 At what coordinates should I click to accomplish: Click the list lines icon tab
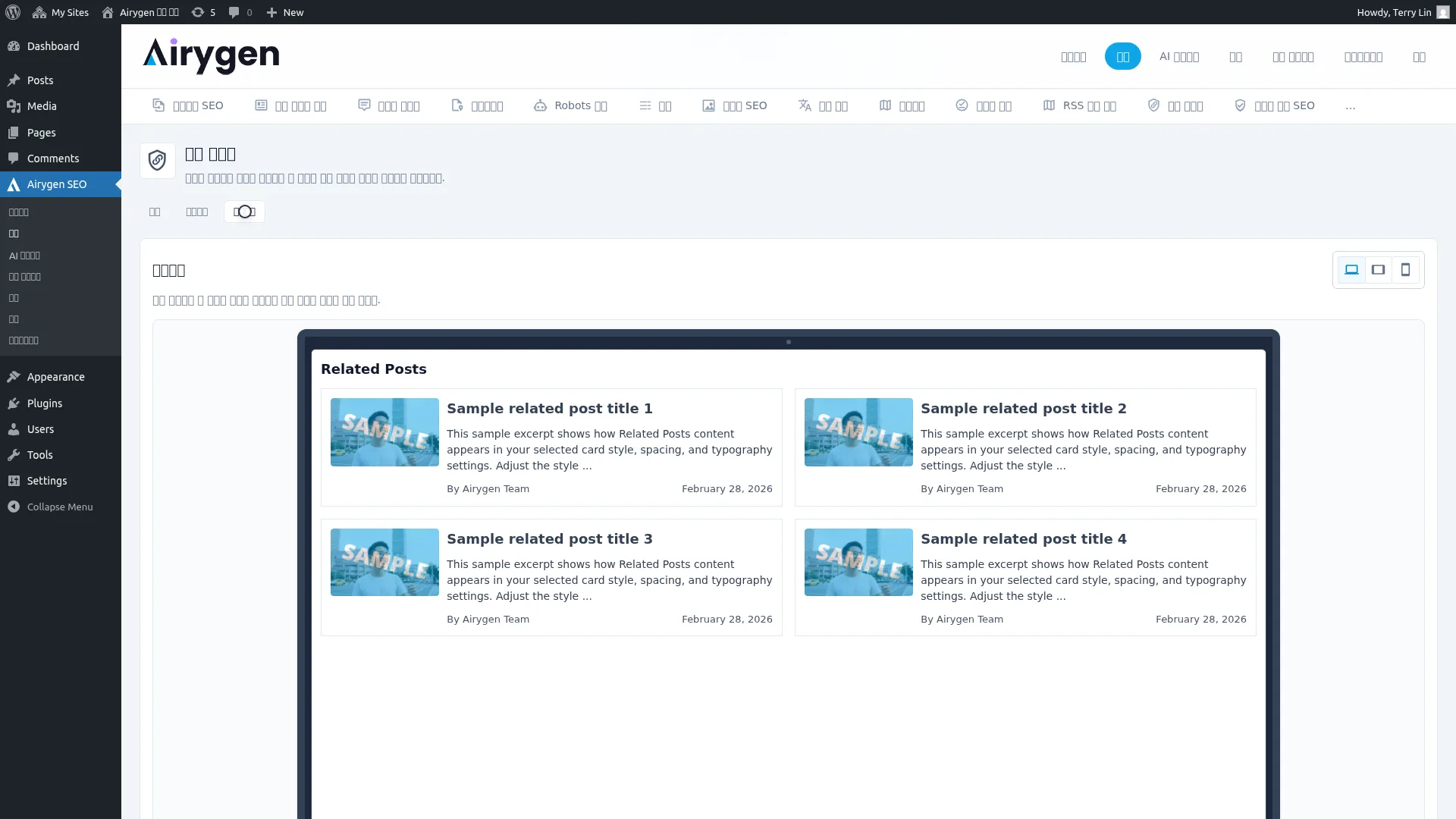pyautogui.click(x=655, y=105)
